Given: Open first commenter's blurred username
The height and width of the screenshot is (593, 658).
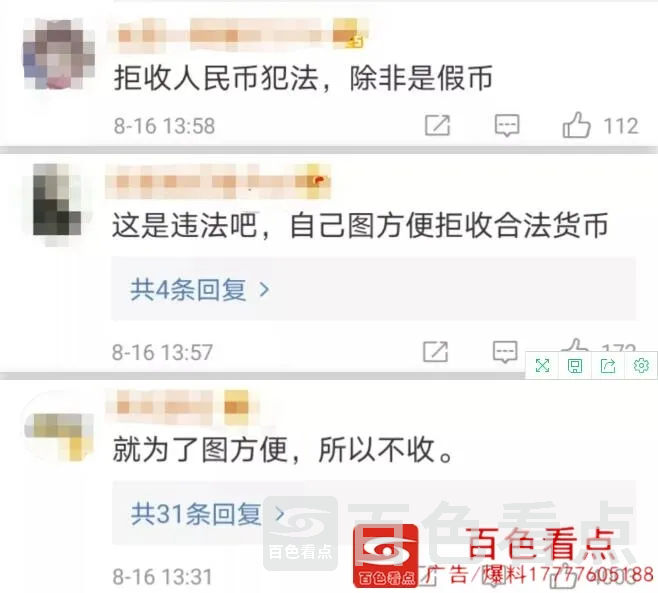Looking at the screenshot, I should tap(237, 34).
